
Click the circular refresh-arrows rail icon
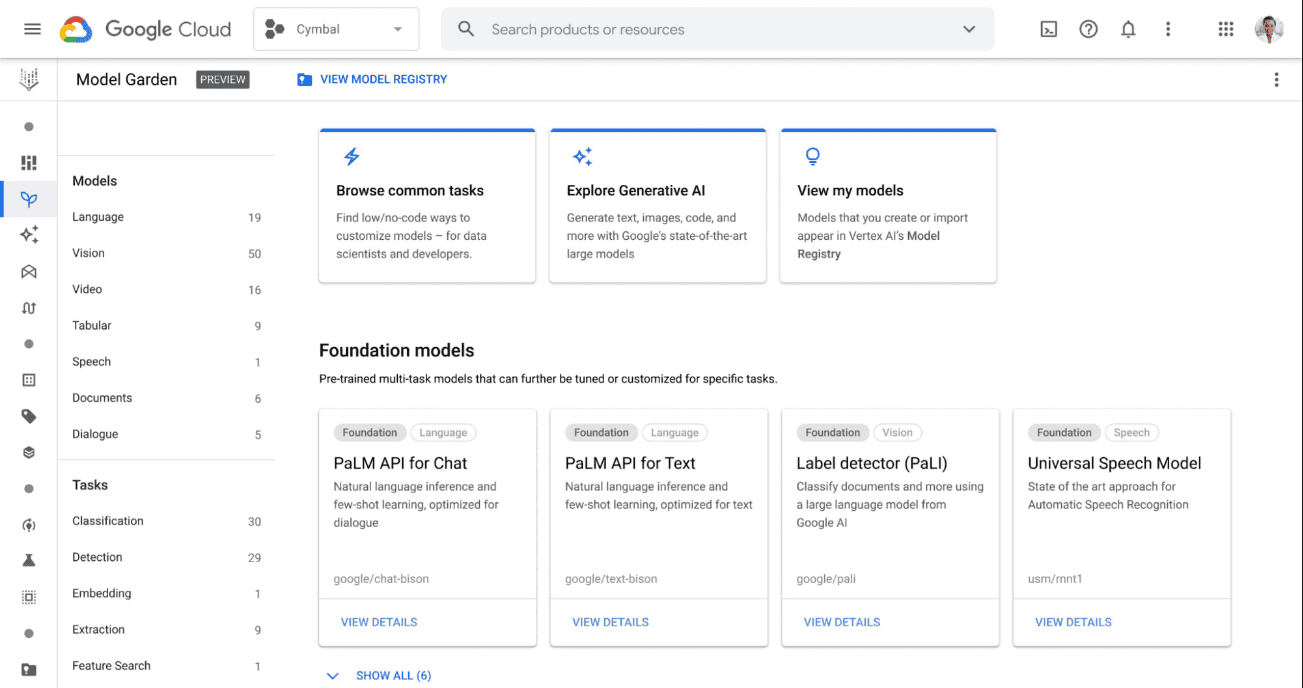pyautogui.click(x=29, y=525)
